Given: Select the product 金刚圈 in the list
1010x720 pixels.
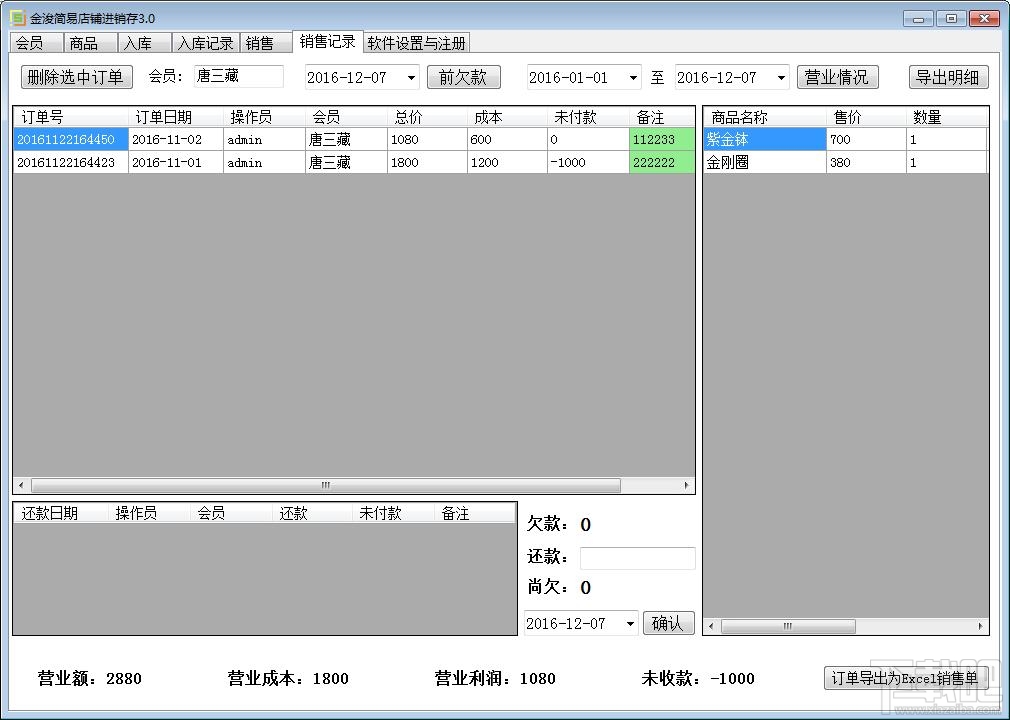Looking at the screenshot, I should 760,162.
